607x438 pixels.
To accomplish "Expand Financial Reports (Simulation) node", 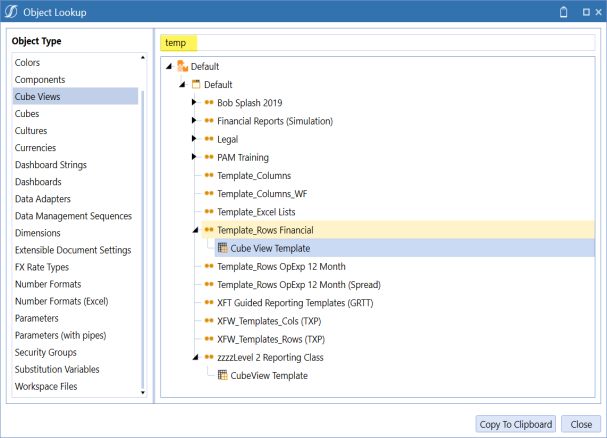I will [x=194, y=121].
